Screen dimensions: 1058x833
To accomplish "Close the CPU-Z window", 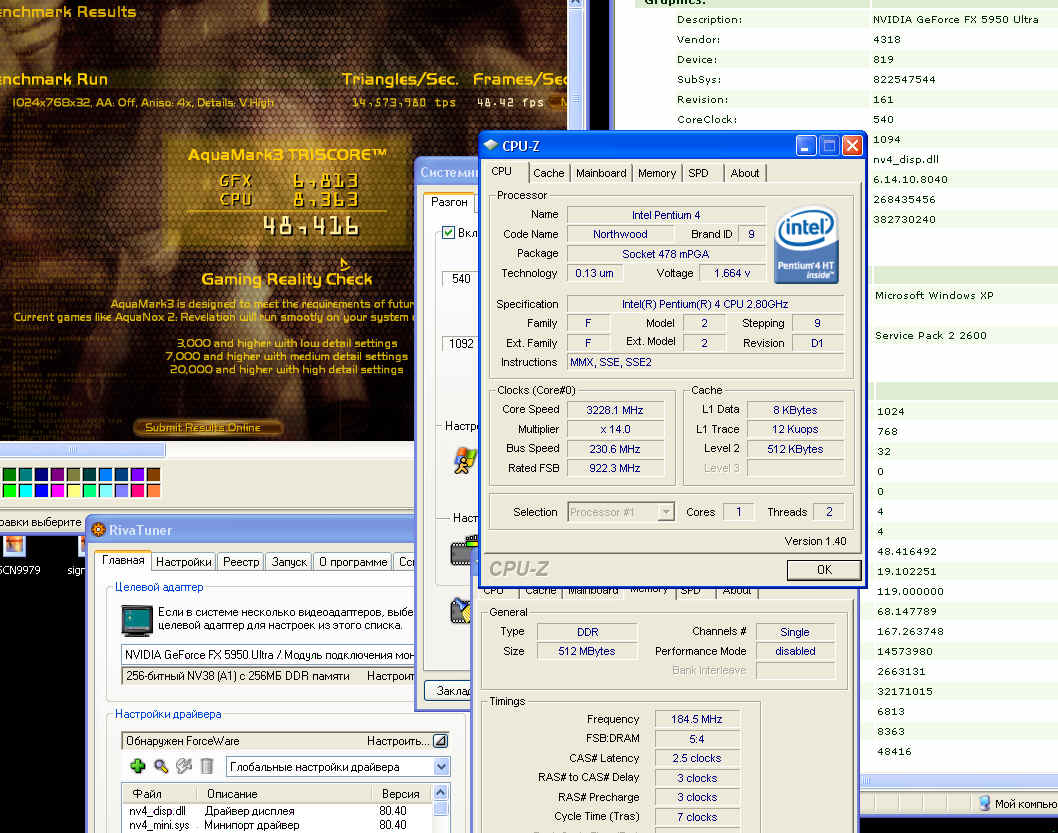I will [852, 146].
